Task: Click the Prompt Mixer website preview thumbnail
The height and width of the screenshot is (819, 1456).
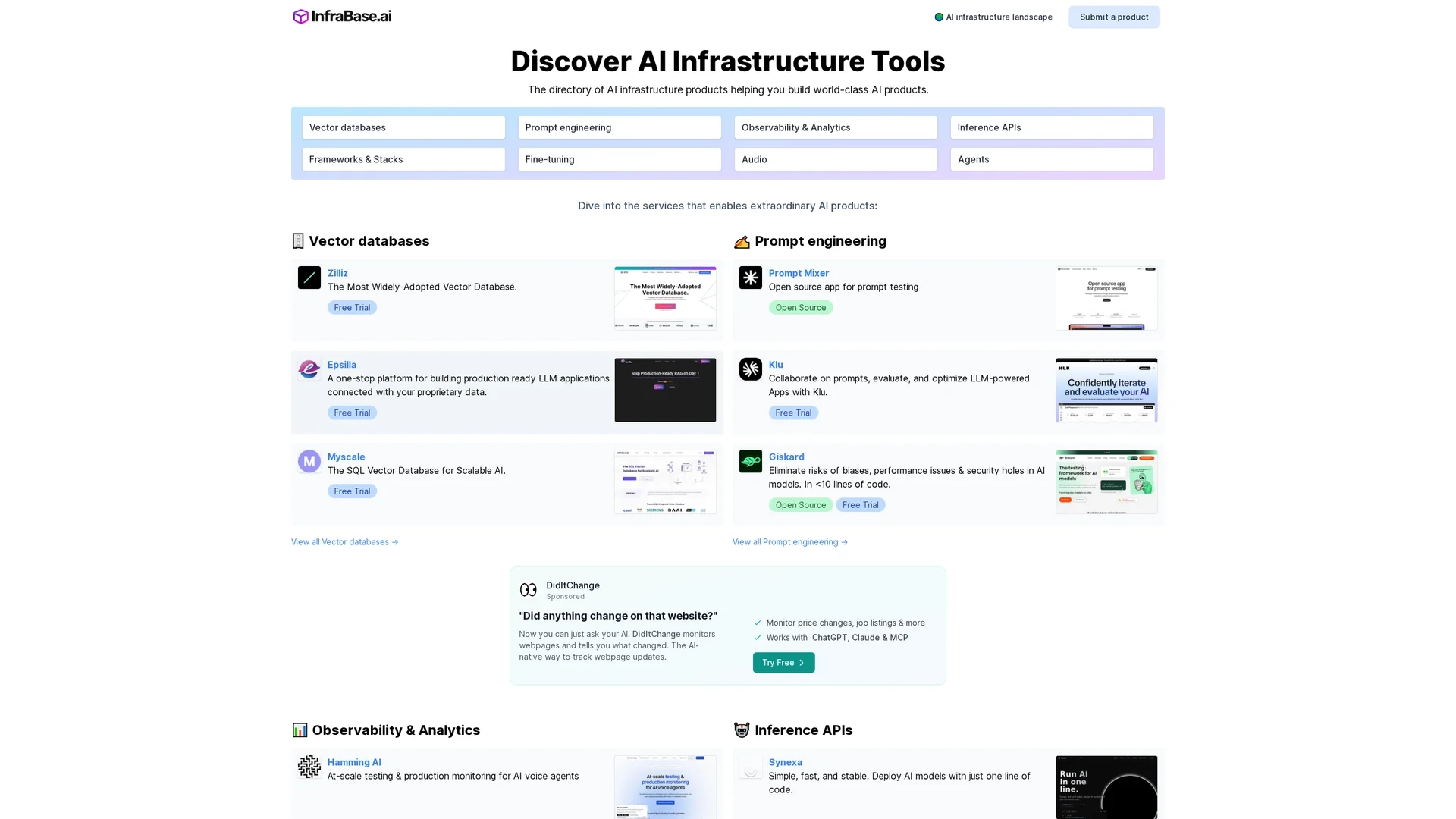Action: coord(1106,298)
